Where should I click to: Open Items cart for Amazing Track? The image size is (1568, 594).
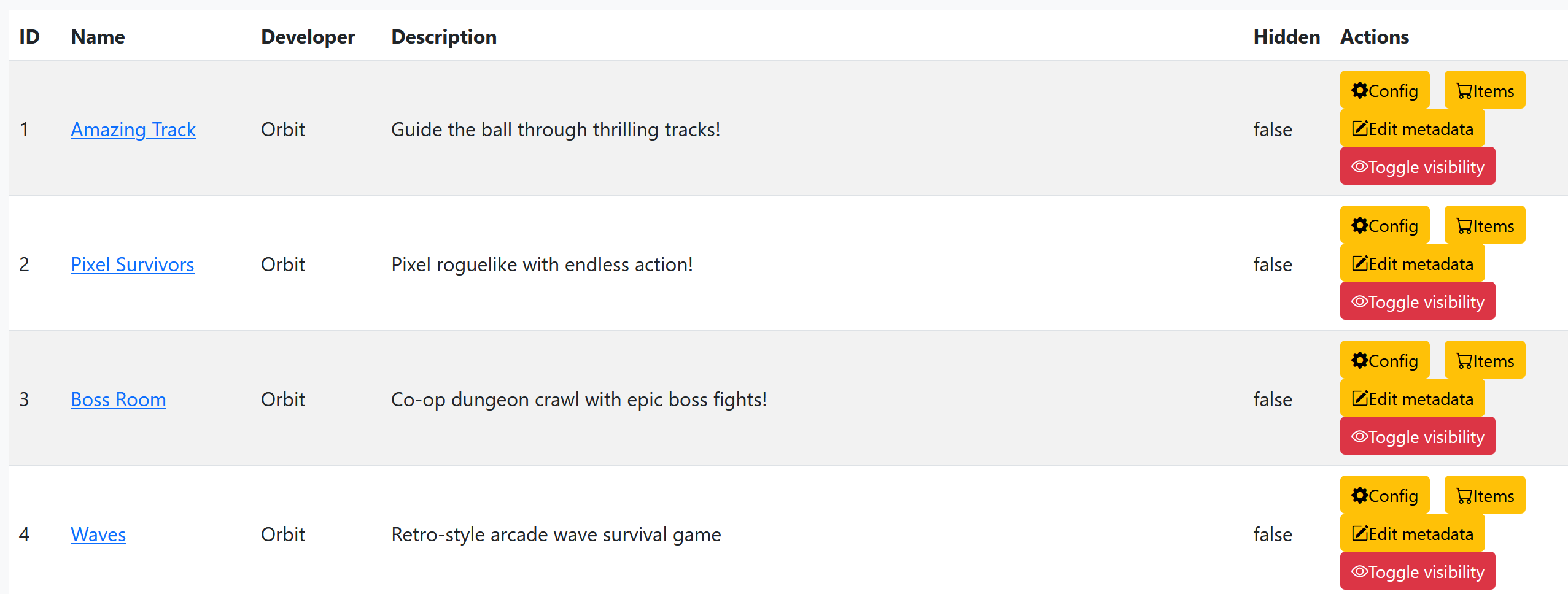[1485, 90]
